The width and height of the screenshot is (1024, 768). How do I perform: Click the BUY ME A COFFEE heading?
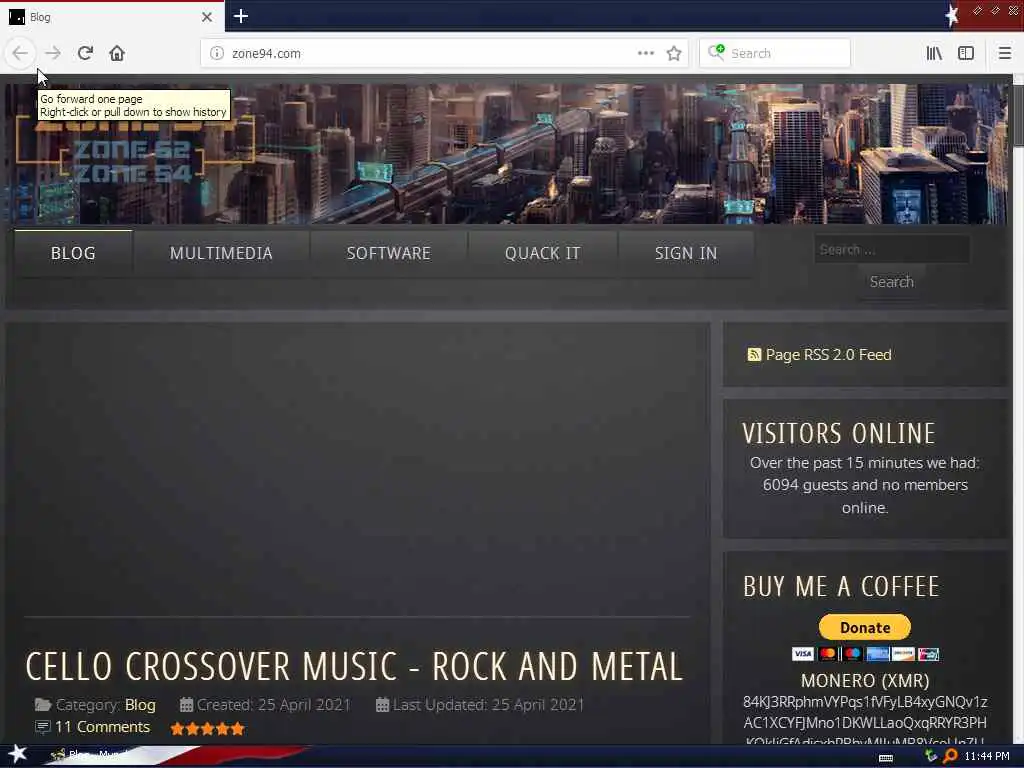[x=841, y=586]
